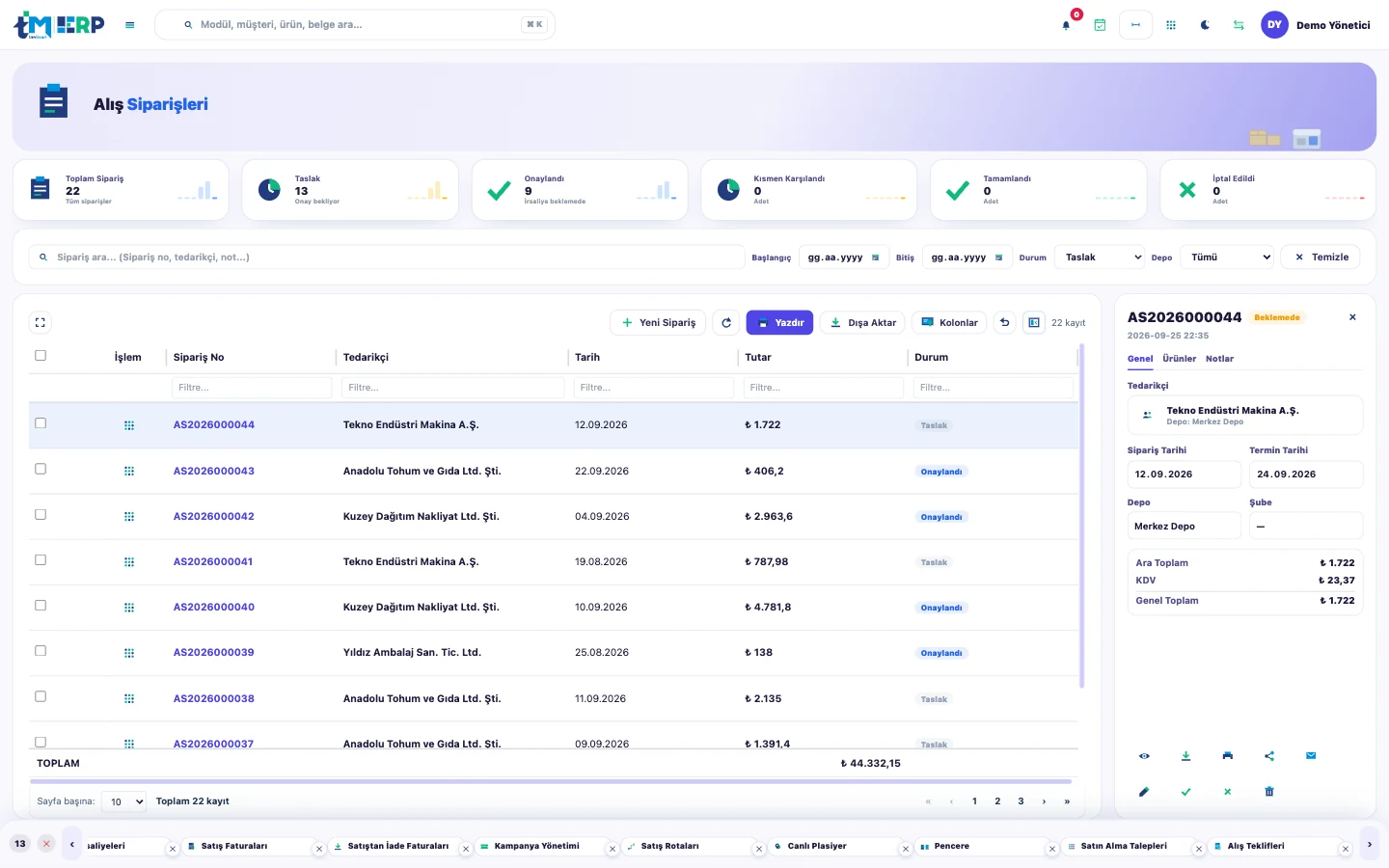Tick the checkbox for AS2026000044

tap(41, 423)
